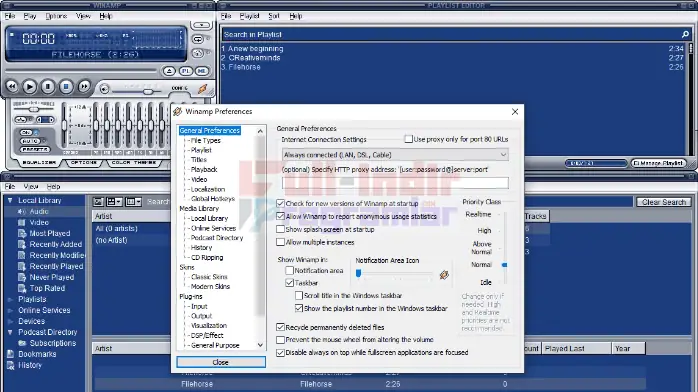
Task: Open the Recently Played library view
Action: pos(56,266)
